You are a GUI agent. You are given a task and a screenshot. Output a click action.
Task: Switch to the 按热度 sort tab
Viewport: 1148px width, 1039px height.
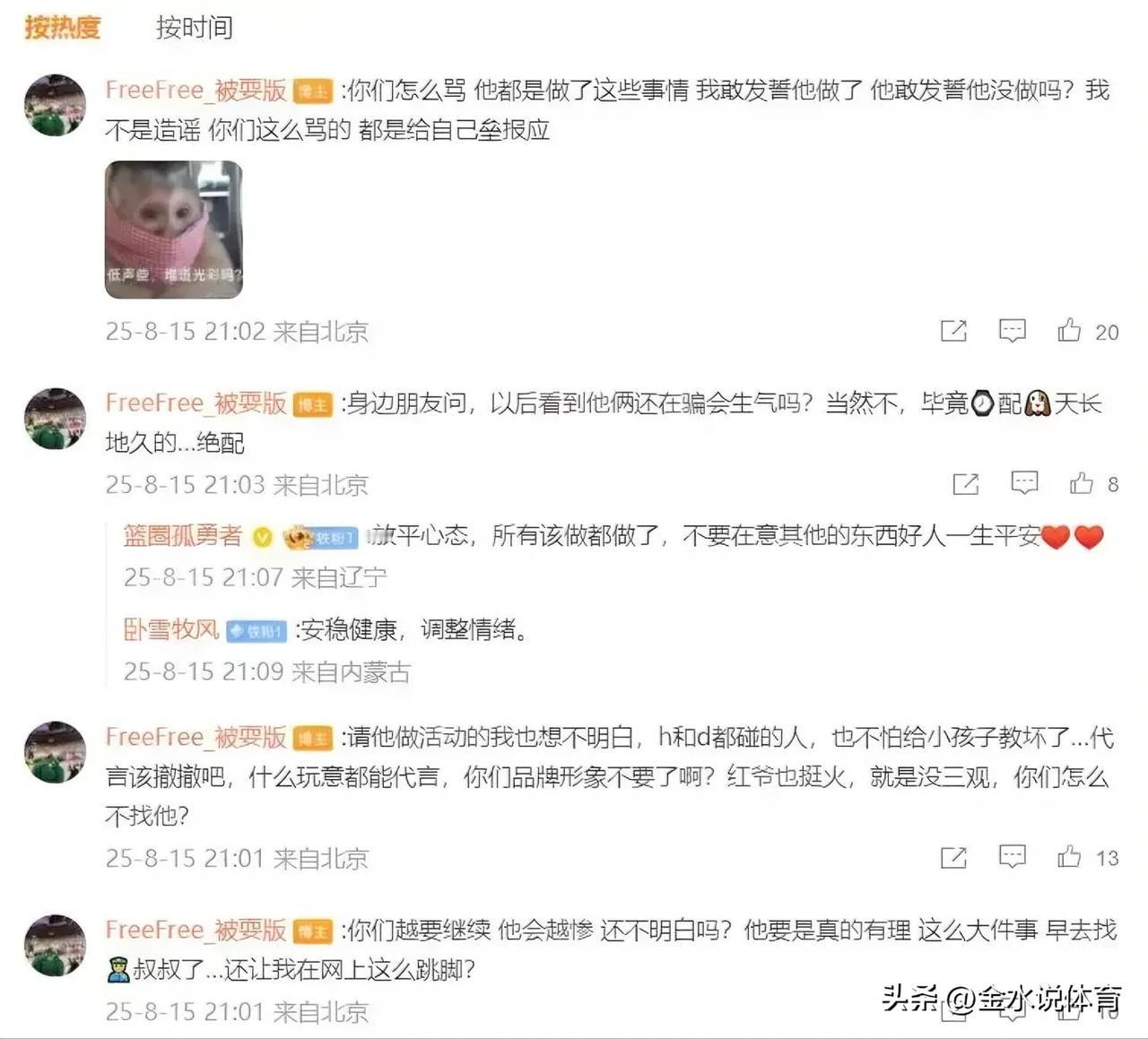coord(62,27)
